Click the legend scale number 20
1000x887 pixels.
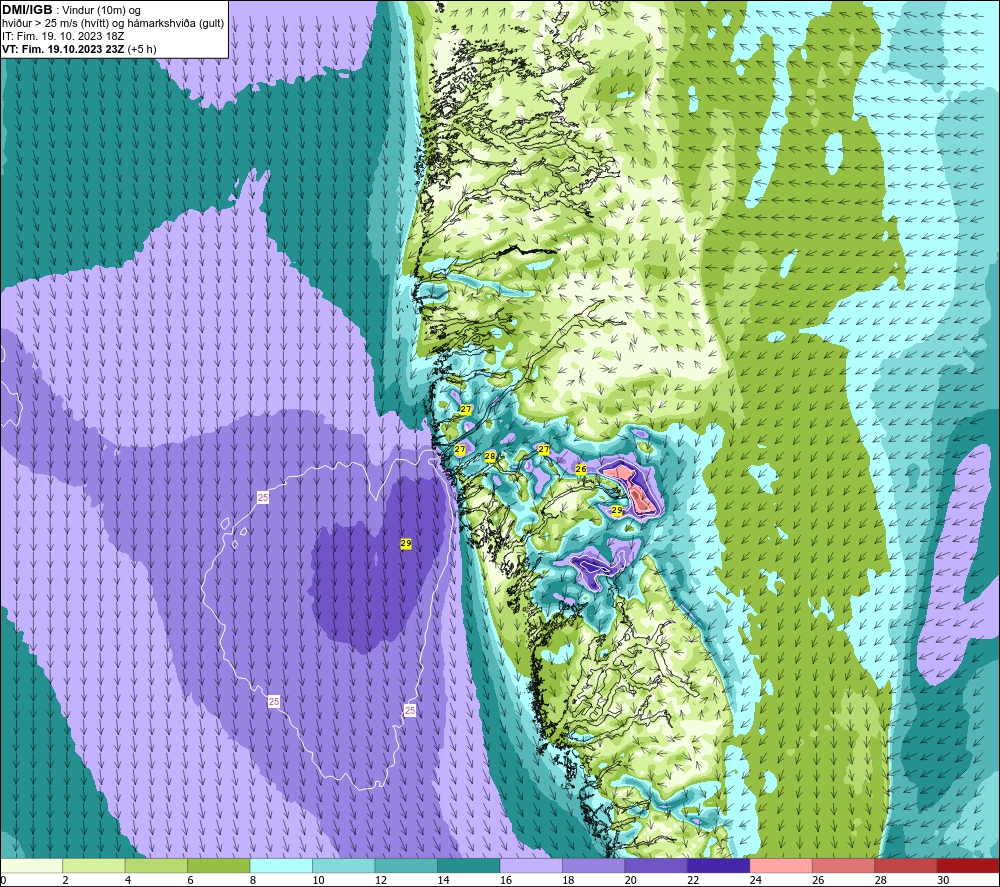(x=631, y=880)
